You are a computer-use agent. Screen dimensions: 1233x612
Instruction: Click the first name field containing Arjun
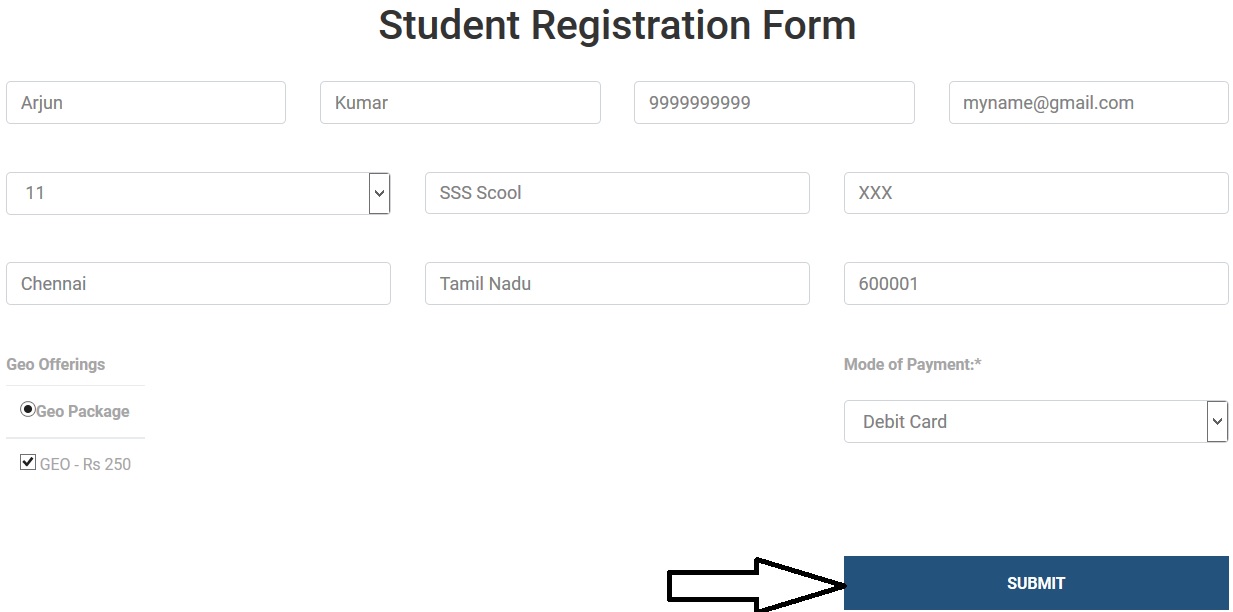coord(146,103)
